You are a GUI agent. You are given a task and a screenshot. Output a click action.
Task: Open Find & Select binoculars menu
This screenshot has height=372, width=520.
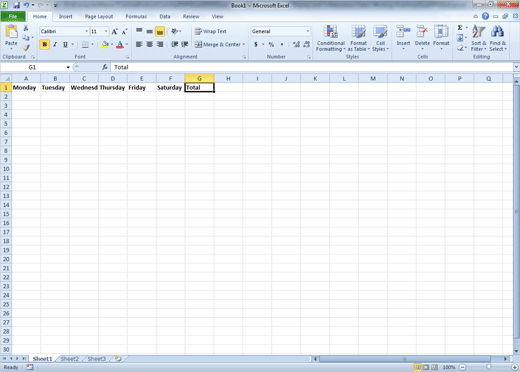[498, 38]
